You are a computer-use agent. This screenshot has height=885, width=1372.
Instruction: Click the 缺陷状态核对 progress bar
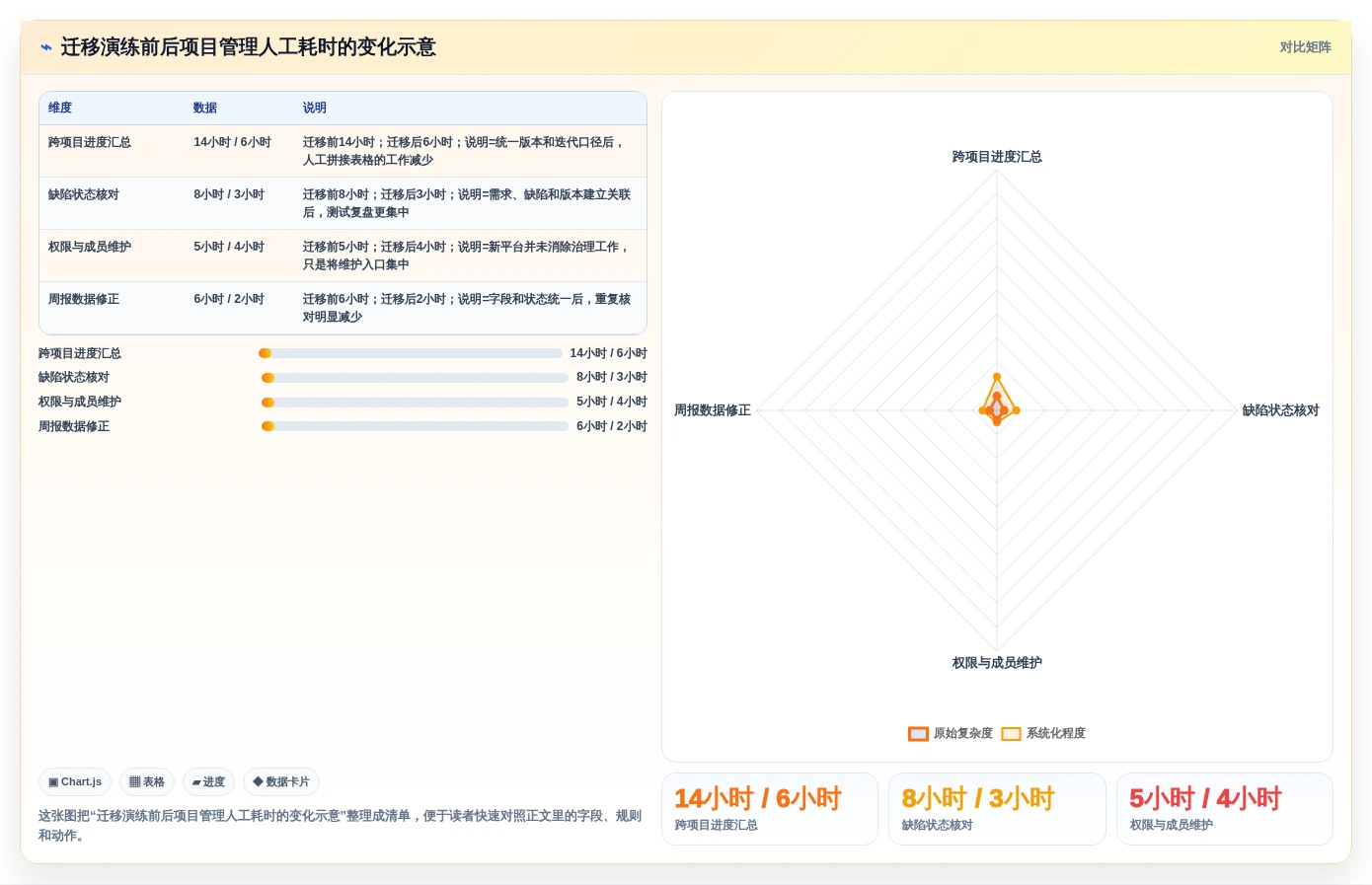[x=415, y=378]
